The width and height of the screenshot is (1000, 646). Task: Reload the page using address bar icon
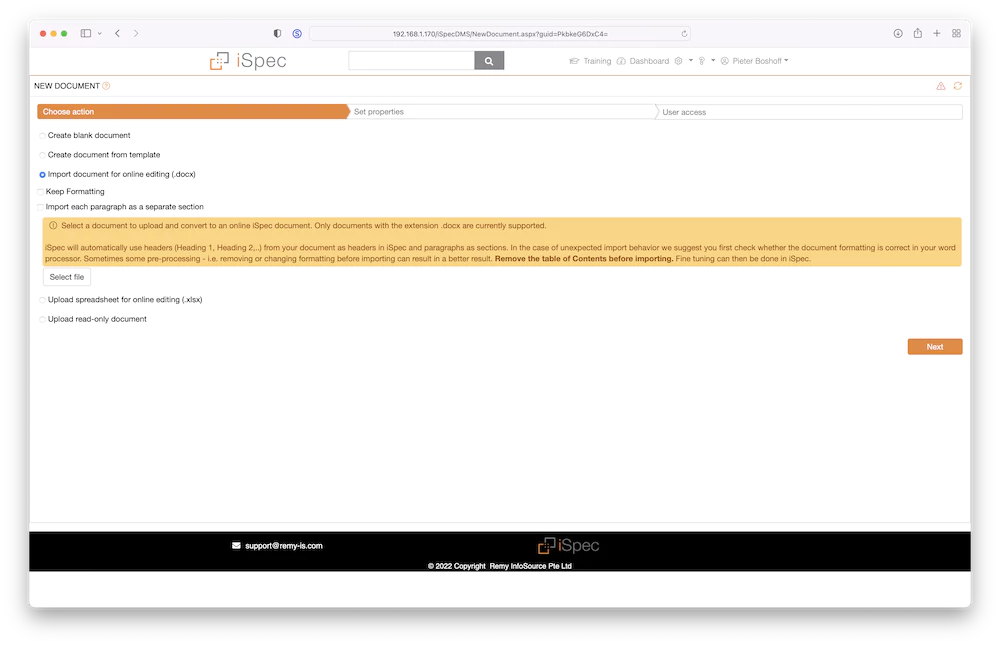[x=684, y=34]
